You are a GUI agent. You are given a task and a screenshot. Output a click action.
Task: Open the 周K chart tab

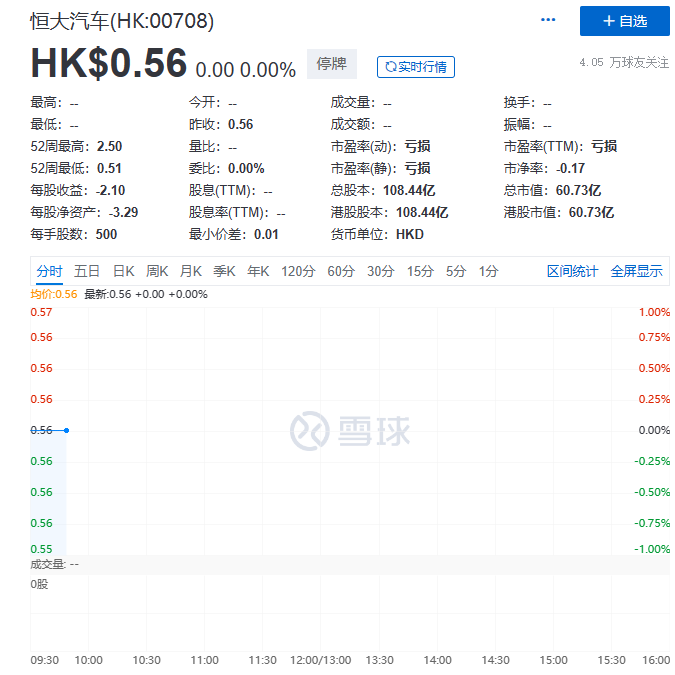[x=157, y=271]
